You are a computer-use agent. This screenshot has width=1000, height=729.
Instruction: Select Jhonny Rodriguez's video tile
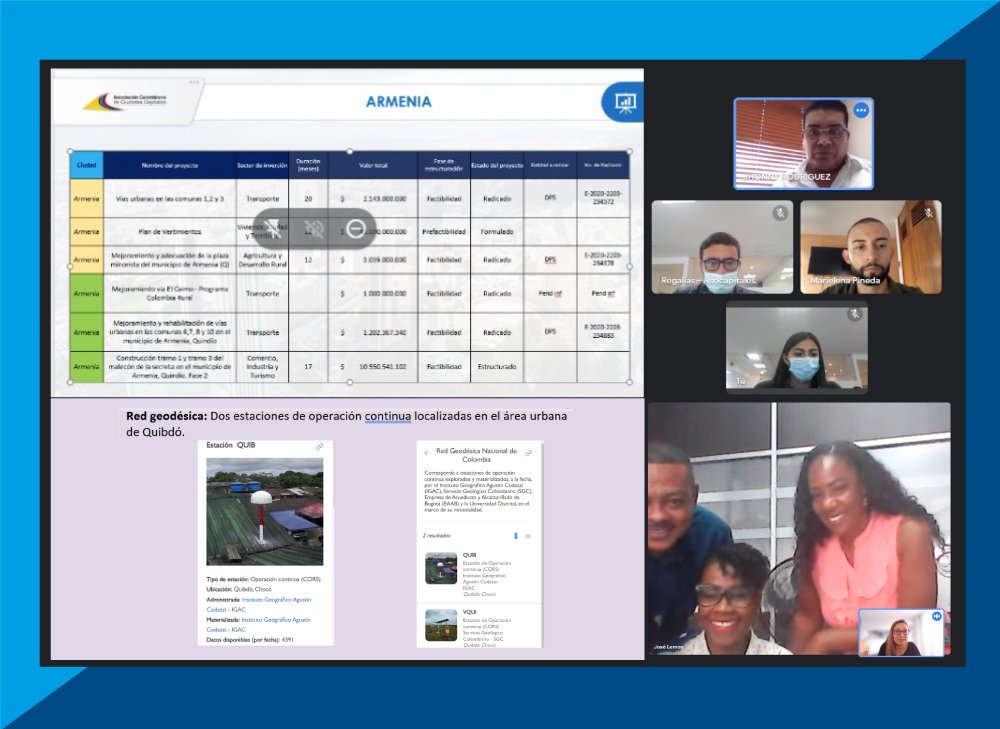[803, 144]
